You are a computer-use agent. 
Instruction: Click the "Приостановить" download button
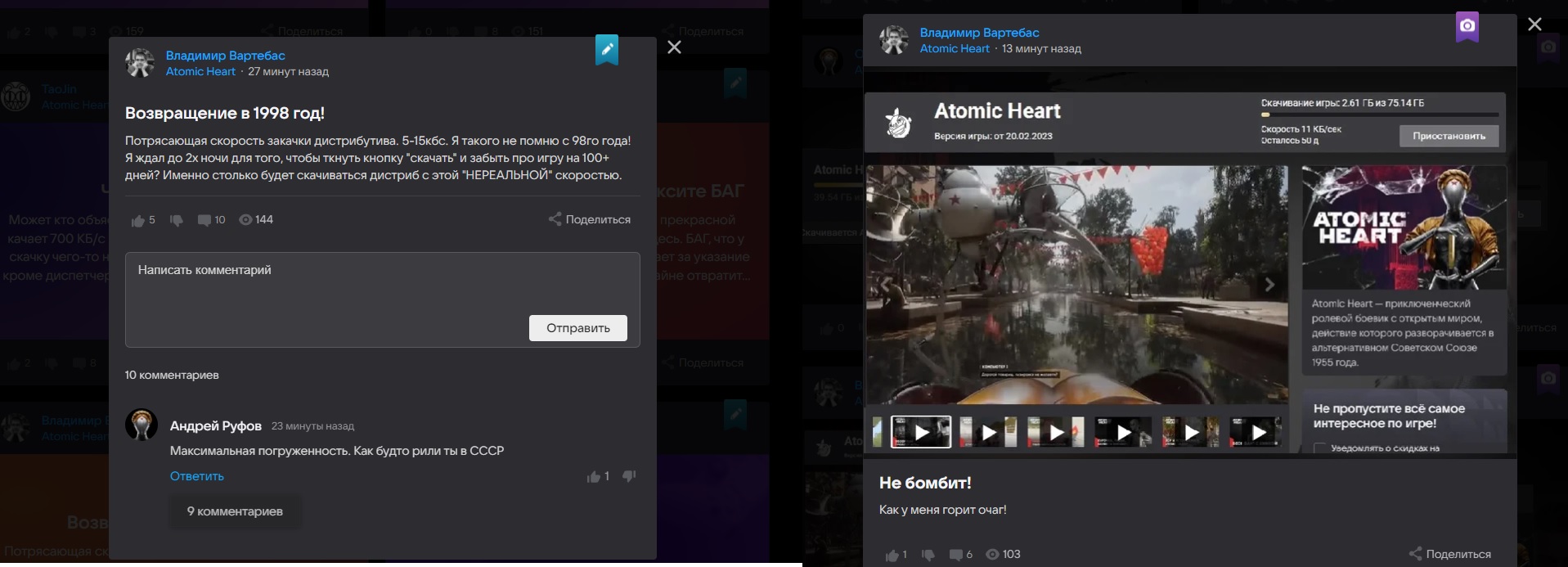[1449, 136]
